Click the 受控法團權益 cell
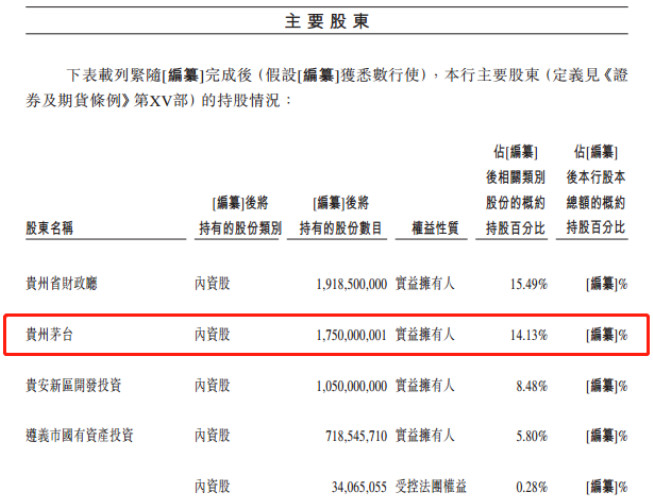The height and width of the screenshot is (501, 653). pos(432,486)
